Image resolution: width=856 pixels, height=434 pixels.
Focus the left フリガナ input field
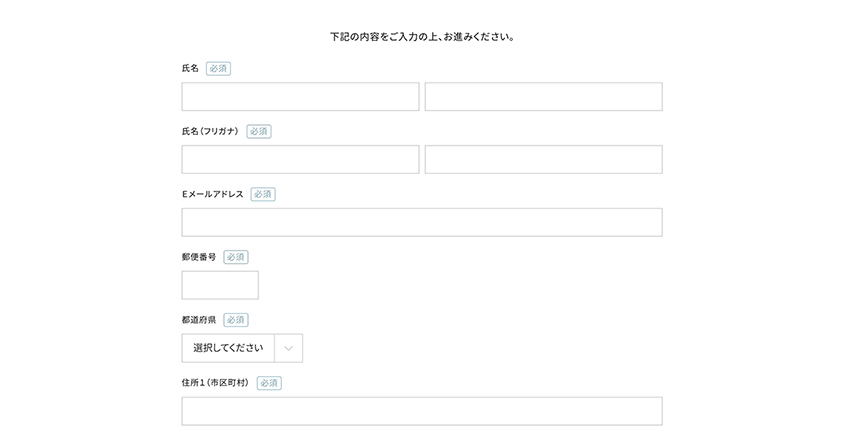300,160
